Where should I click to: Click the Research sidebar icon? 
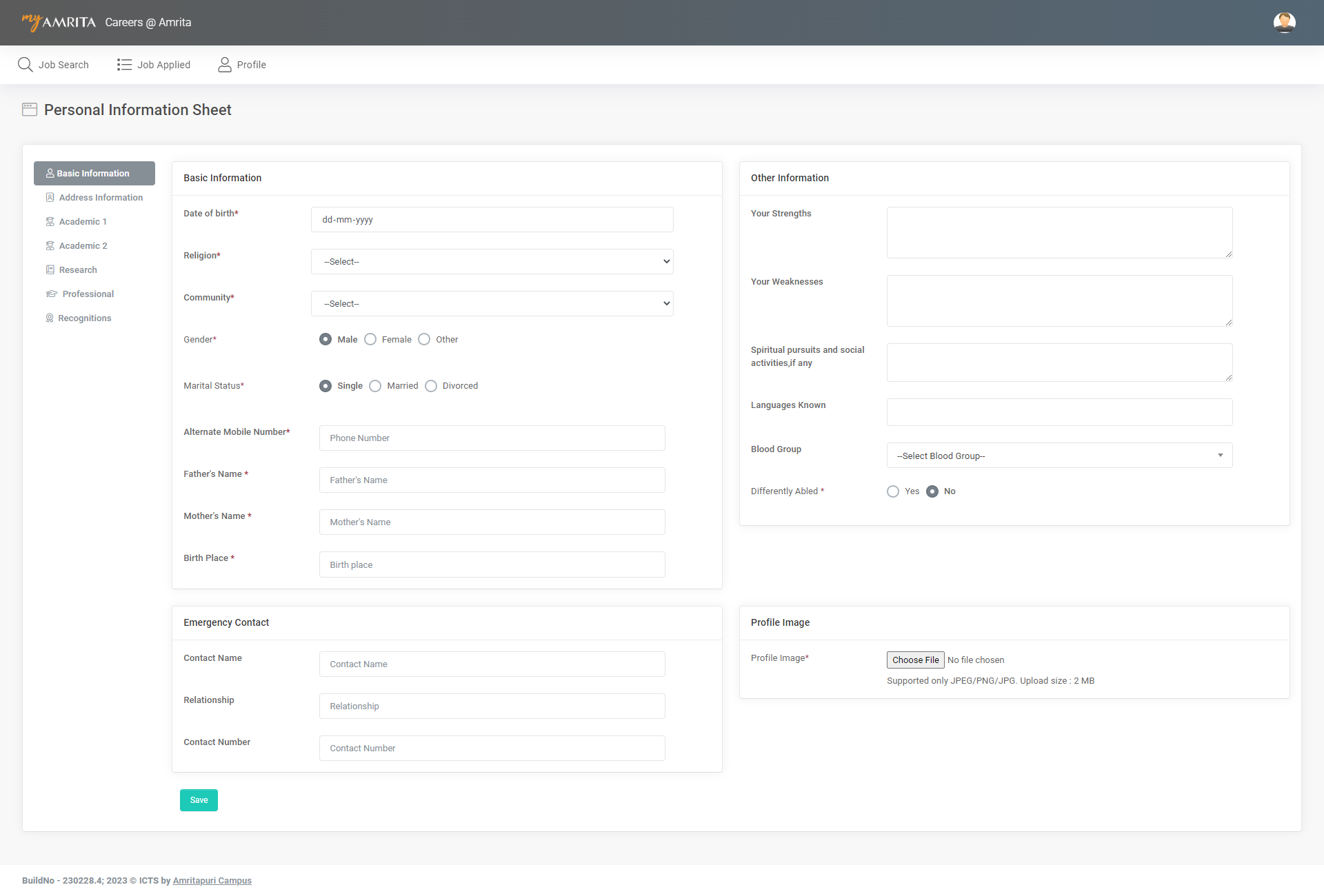click(x=50, y=270)
